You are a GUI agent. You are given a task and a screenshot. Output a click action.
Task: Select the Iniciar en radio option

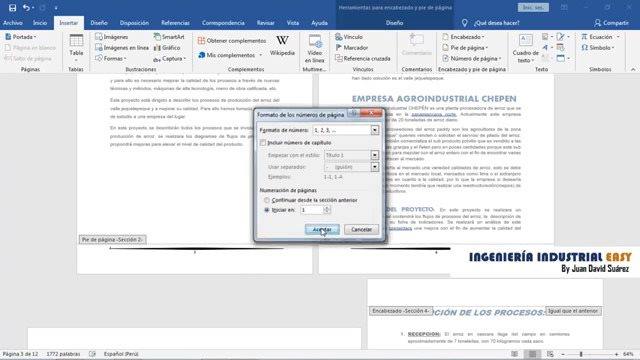click(267, 210)
